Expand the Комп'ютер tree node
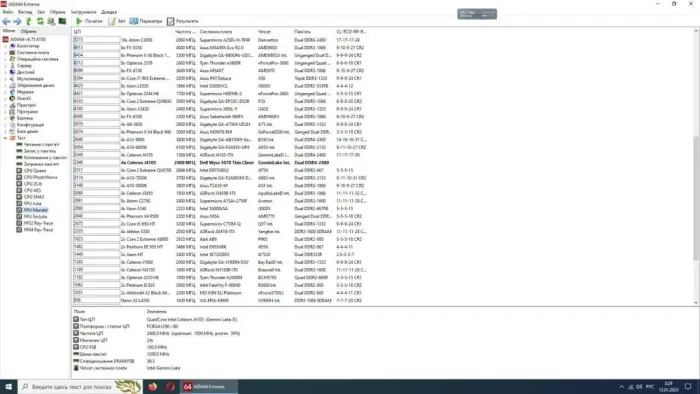 click(x=5, y=46)
